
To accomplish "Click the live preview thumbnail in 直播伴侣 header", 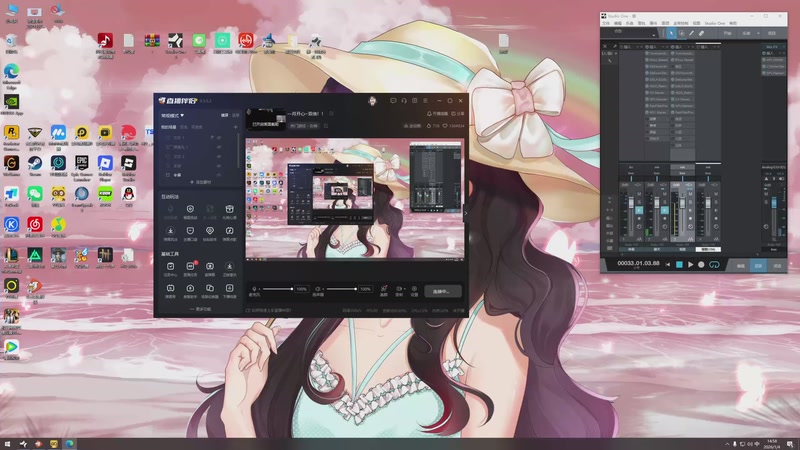I will tap(266, 118).
